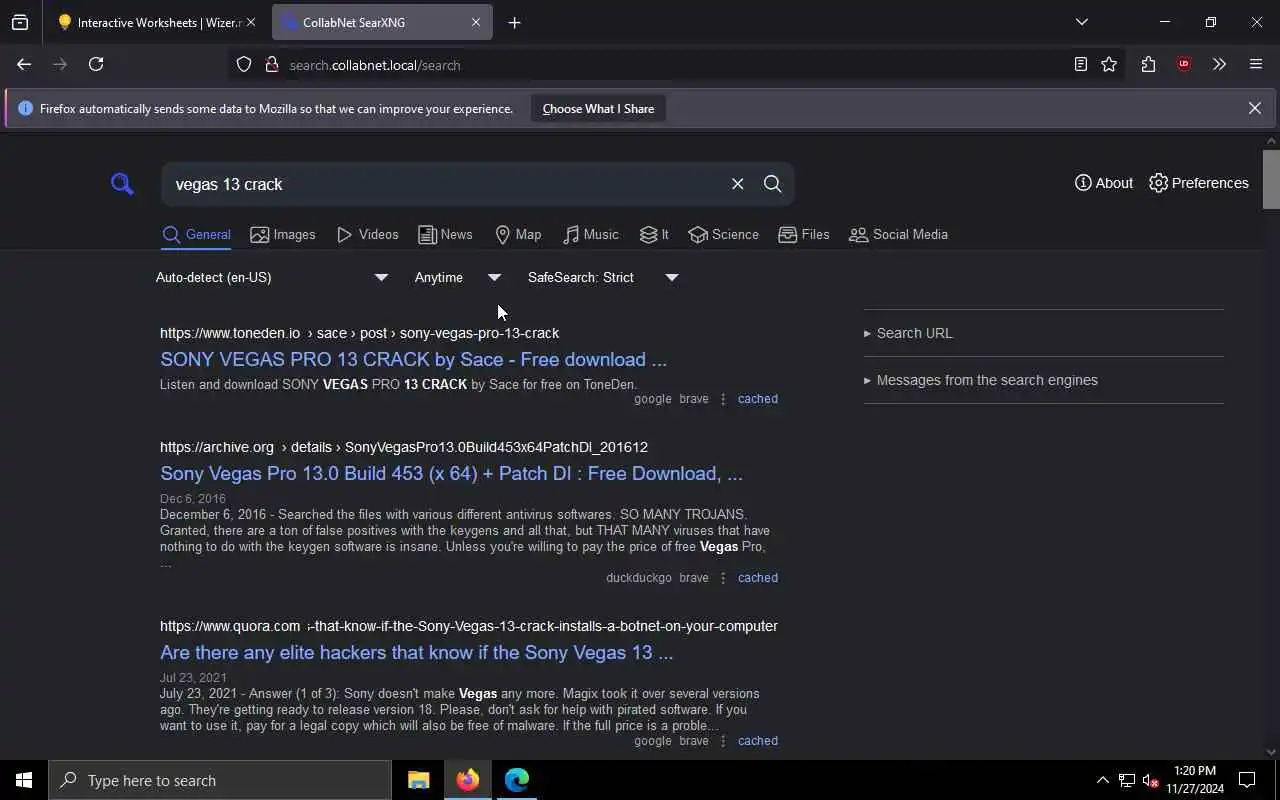The width and height of the screenshot is (1280, 800).
Task: Open the Auto-detect language dropdown
Action: 272,277
